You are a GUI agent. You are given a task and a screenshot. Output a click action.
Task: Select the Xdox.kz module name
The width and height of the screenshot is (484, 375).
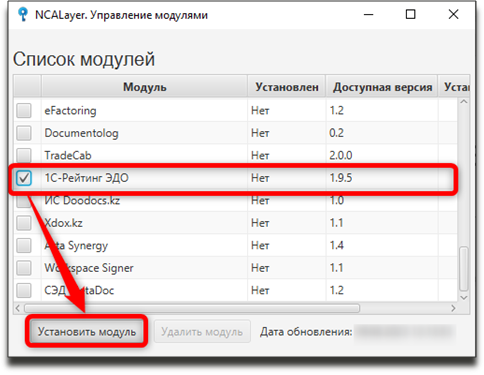(63, 223)
